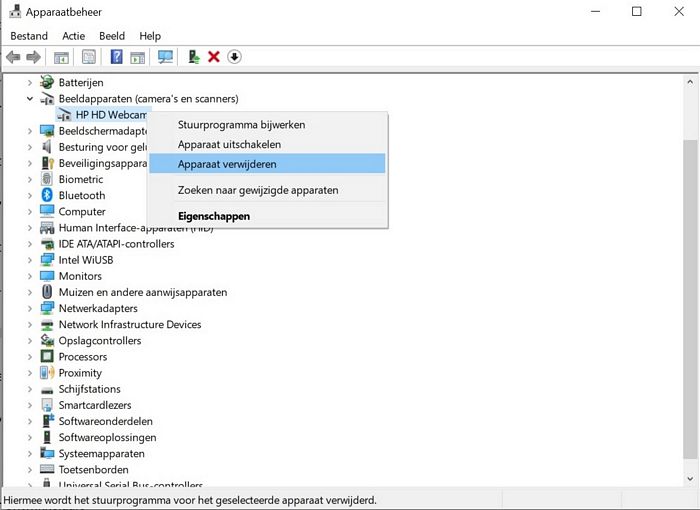The width and height of the screenshot is (700, 510).
Task: Expand the Toetsenborden chevron
Action: point(30,469)
